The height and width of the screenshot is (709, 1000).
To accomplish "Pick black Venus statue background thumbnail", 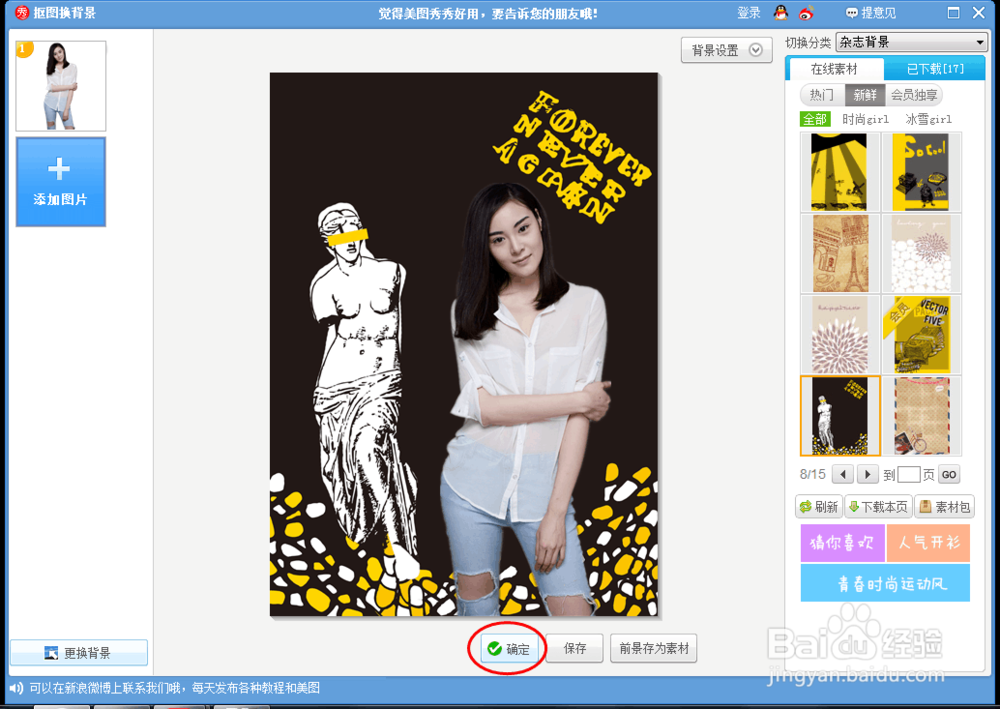I will (840, 416).
